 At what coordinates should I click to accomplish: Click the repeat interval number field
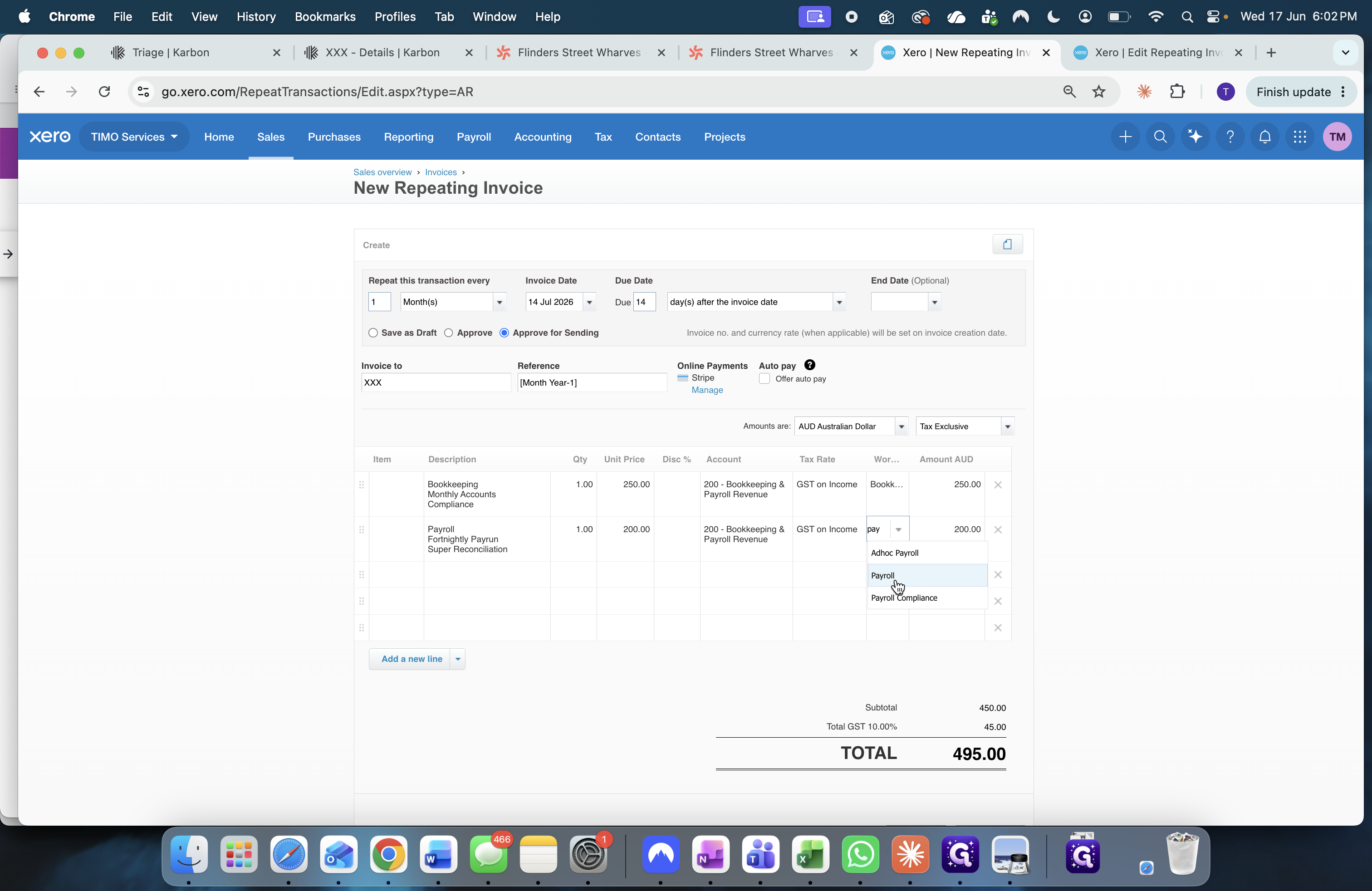[379, 302]
